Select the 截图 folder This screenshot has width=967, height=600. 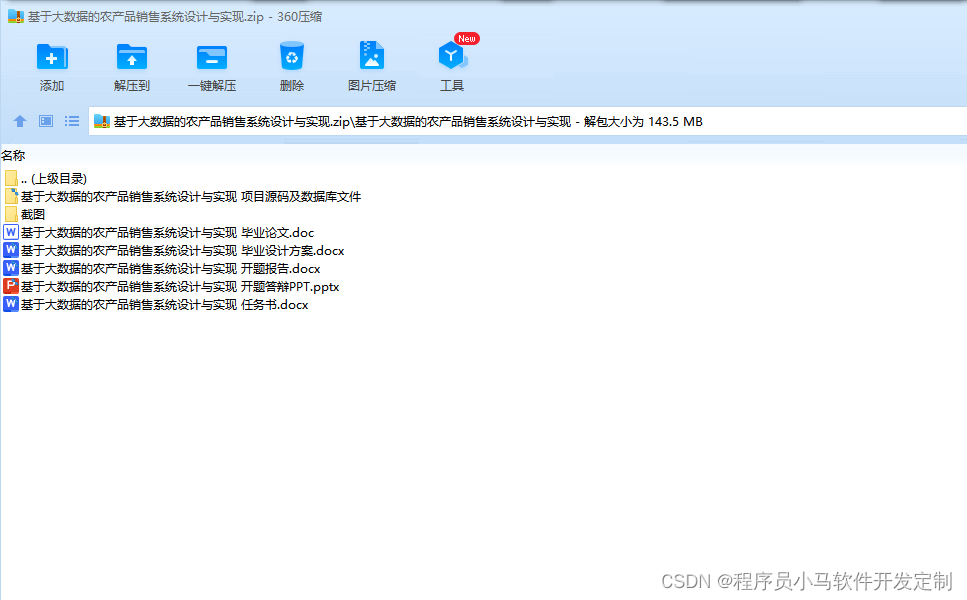(25, 215)
